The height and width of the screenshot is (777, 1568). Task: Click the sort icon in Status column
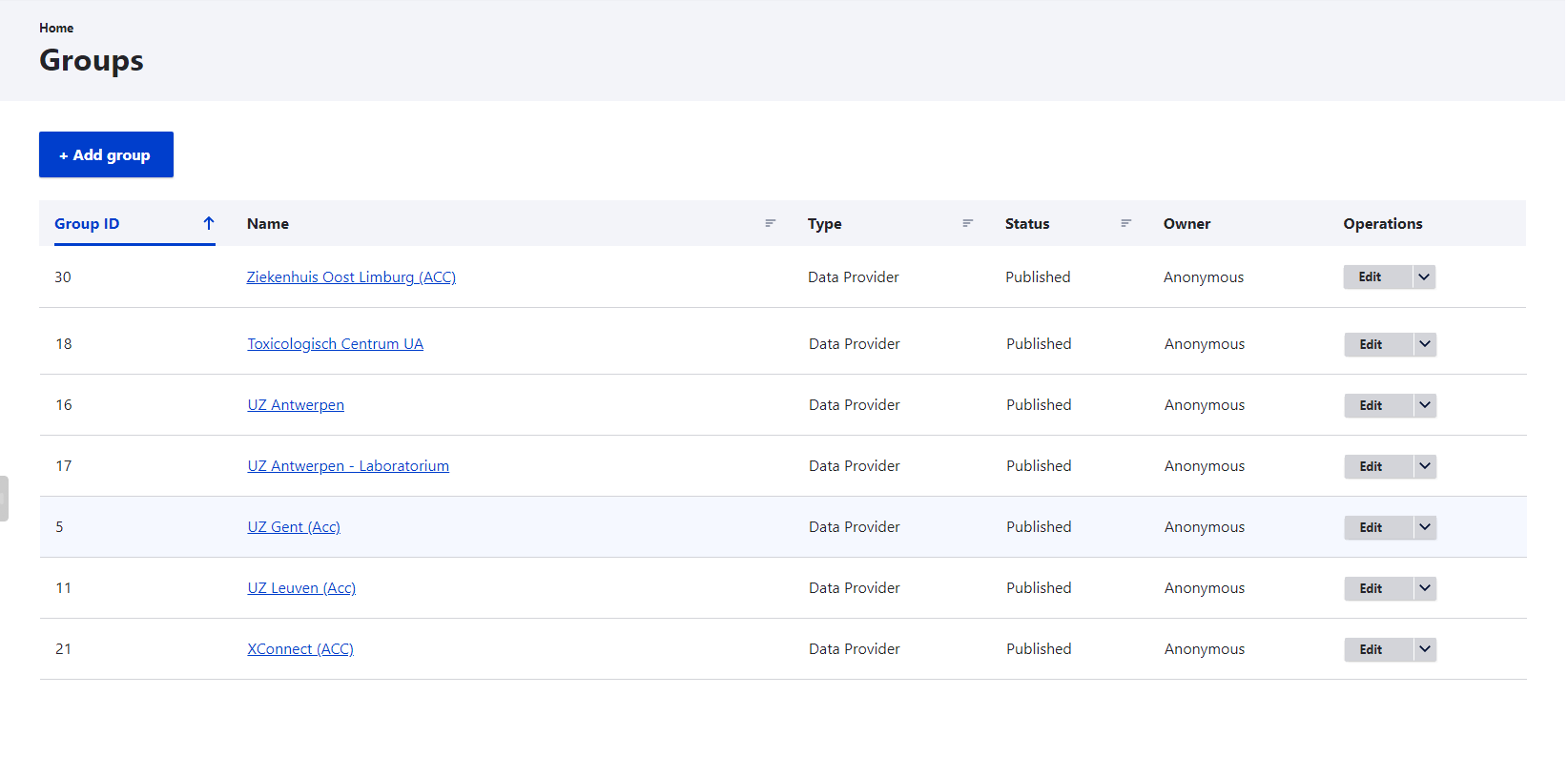1125,223
